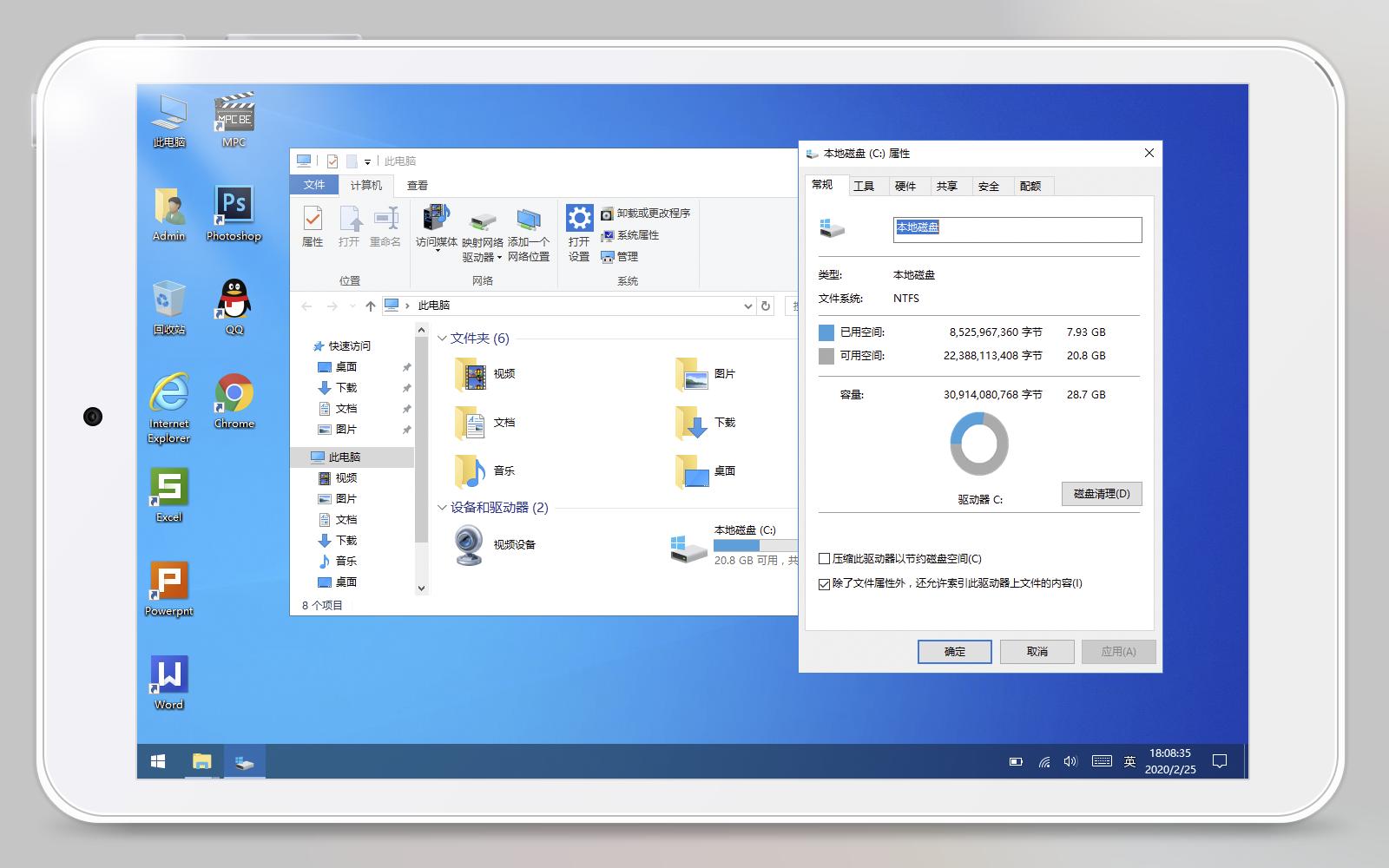Confirm changes with the 确定 button
Image resolution: width=1389 pixels, height=868 pixels.
coord(954,651)
